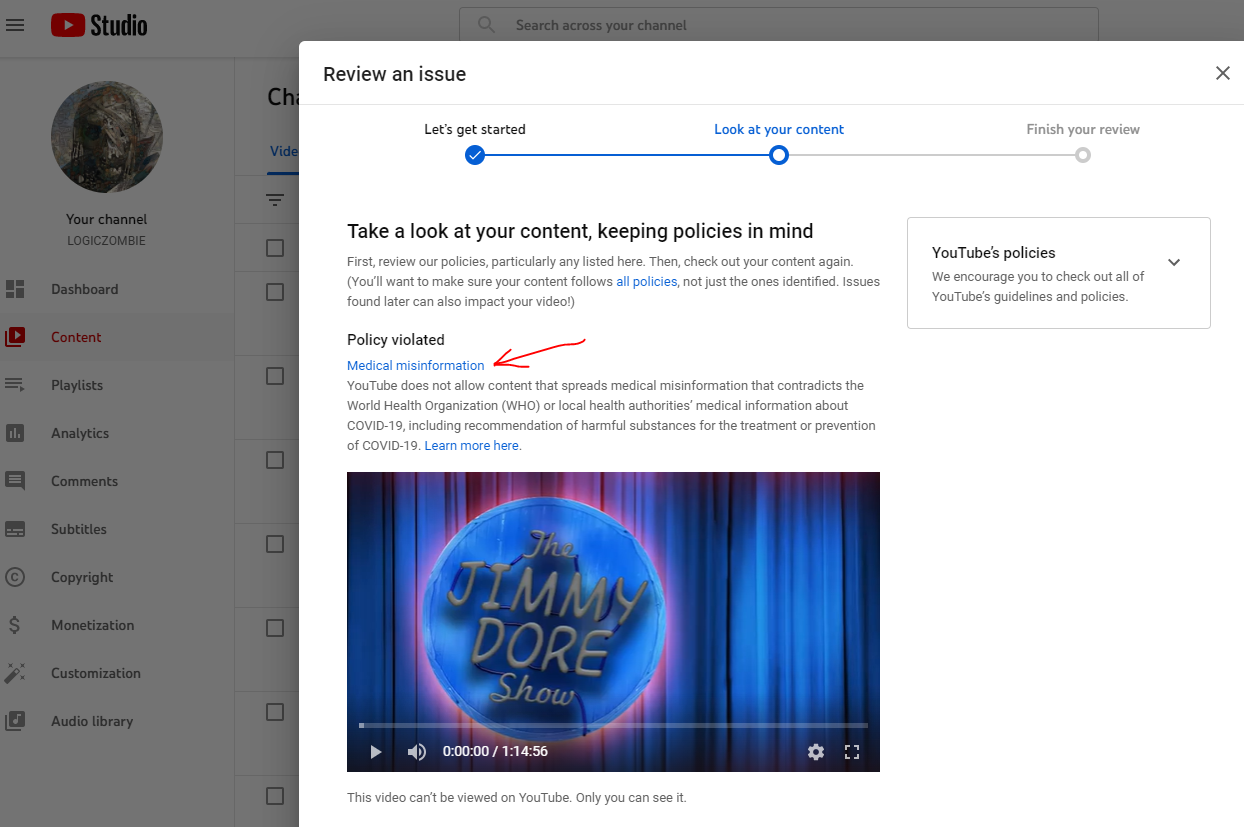Viewport: 1244px width, 827px height.
Task: Open the filter icon in content list
Action: (x=275, y=200)
